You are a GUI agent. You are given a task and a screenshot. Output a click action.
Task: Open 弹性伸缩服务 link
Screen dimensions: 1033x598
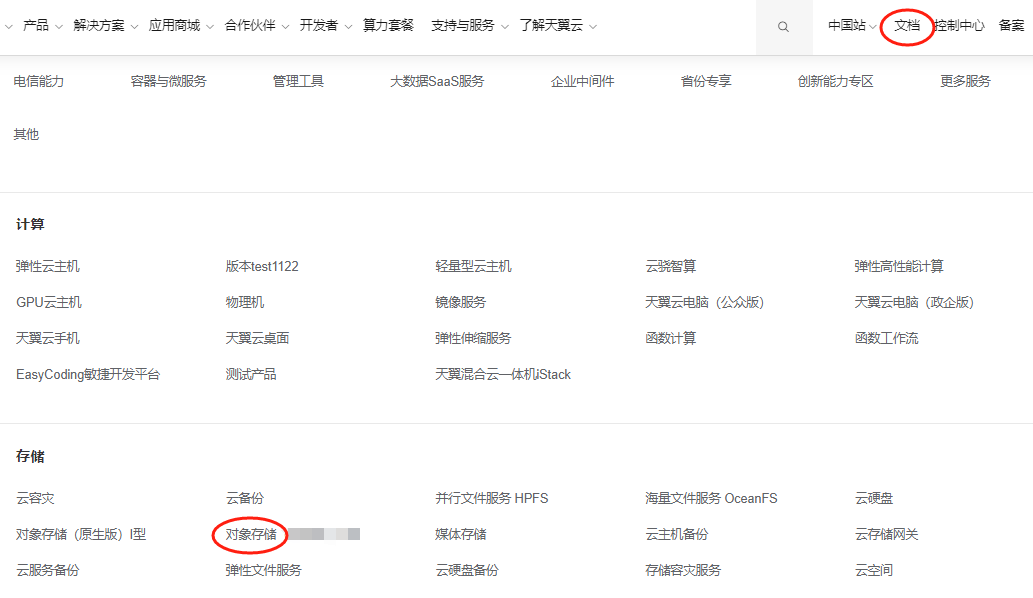[473, 339]
